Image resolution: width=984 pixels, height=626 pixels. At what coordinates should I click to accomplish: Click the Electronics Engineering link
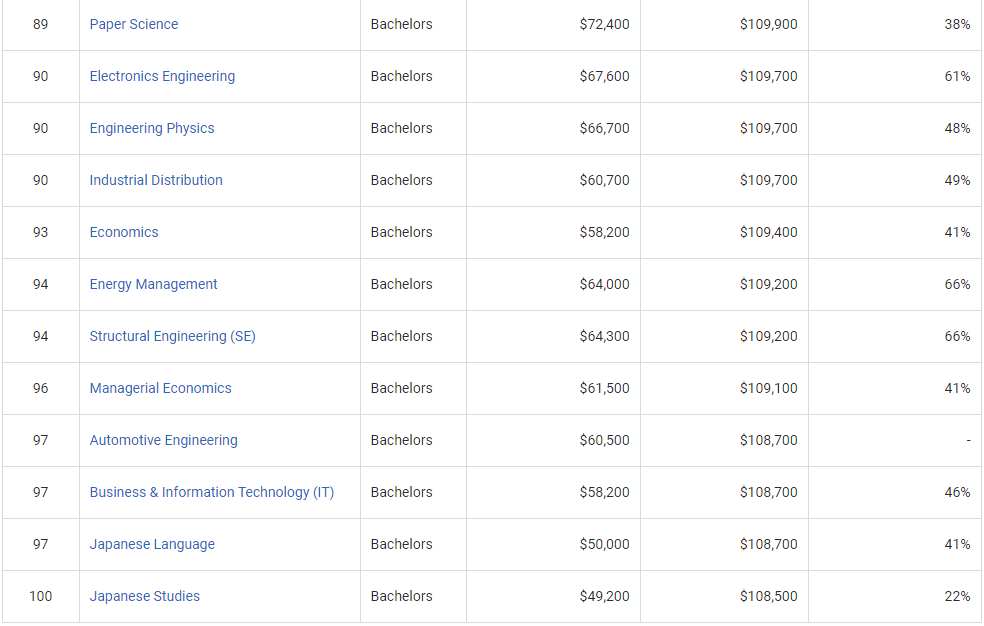tap(162, 76)
